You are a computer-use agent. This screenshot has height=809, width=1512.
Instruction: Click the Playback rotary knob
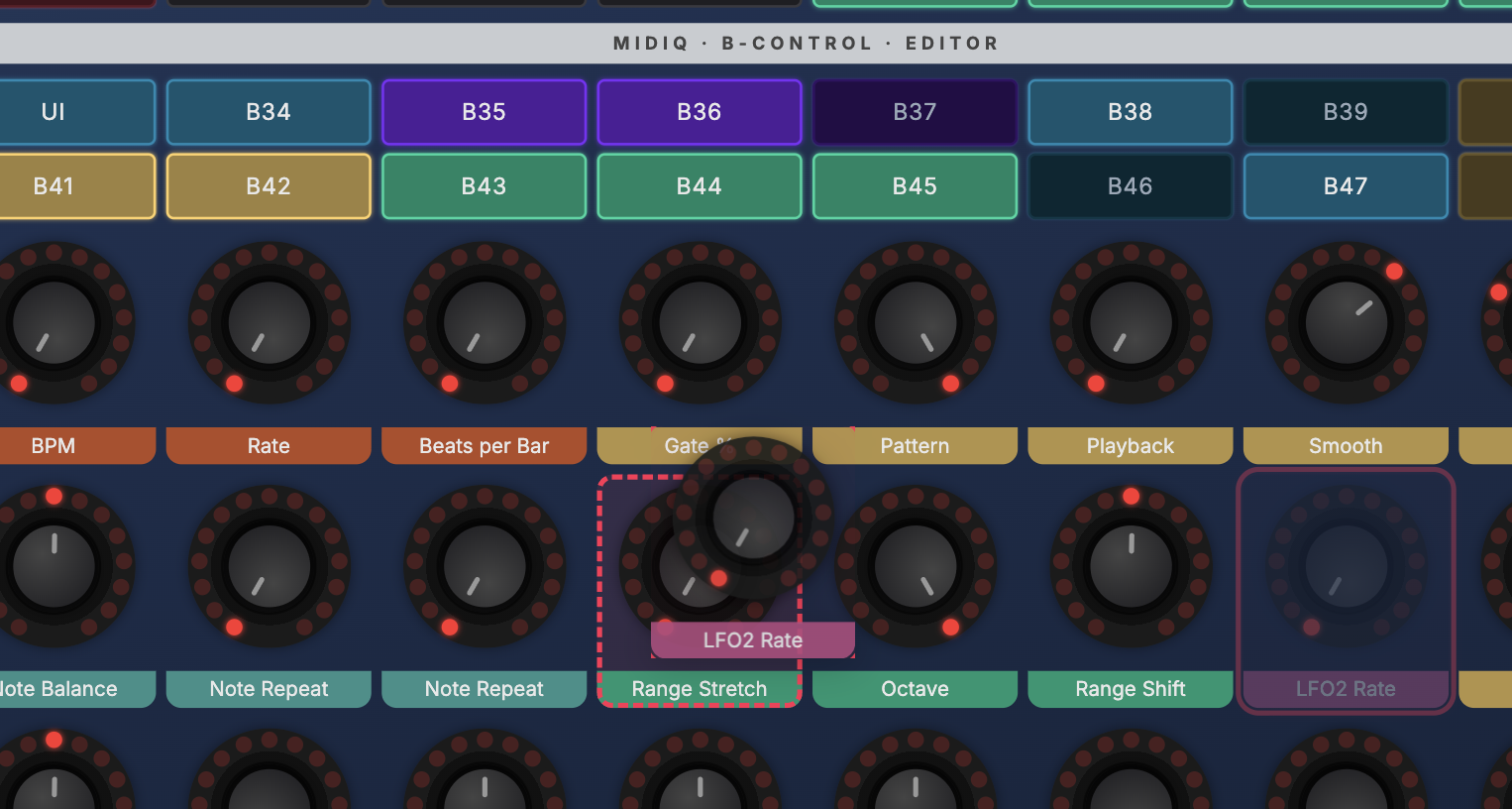[1131, 322]
